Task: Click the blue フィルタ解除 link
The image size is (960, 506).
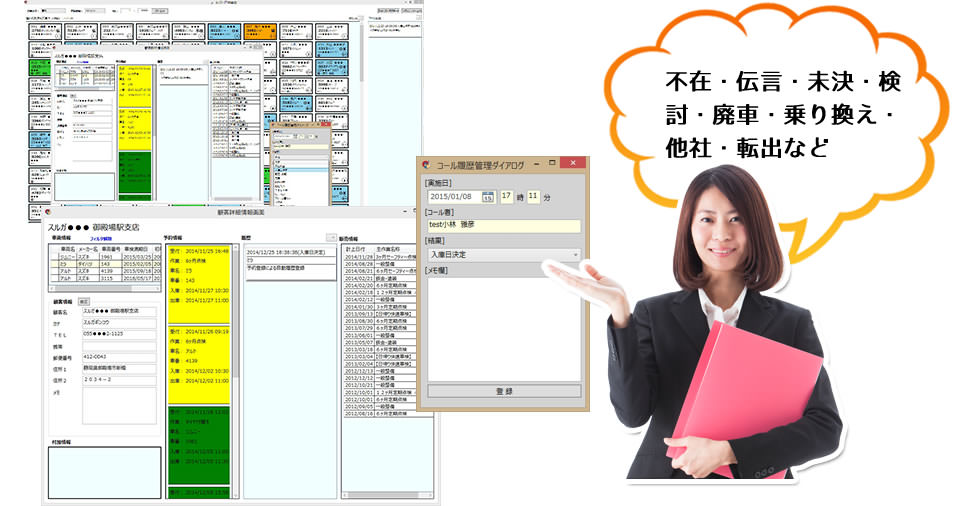Action: (x=100, y=238)
